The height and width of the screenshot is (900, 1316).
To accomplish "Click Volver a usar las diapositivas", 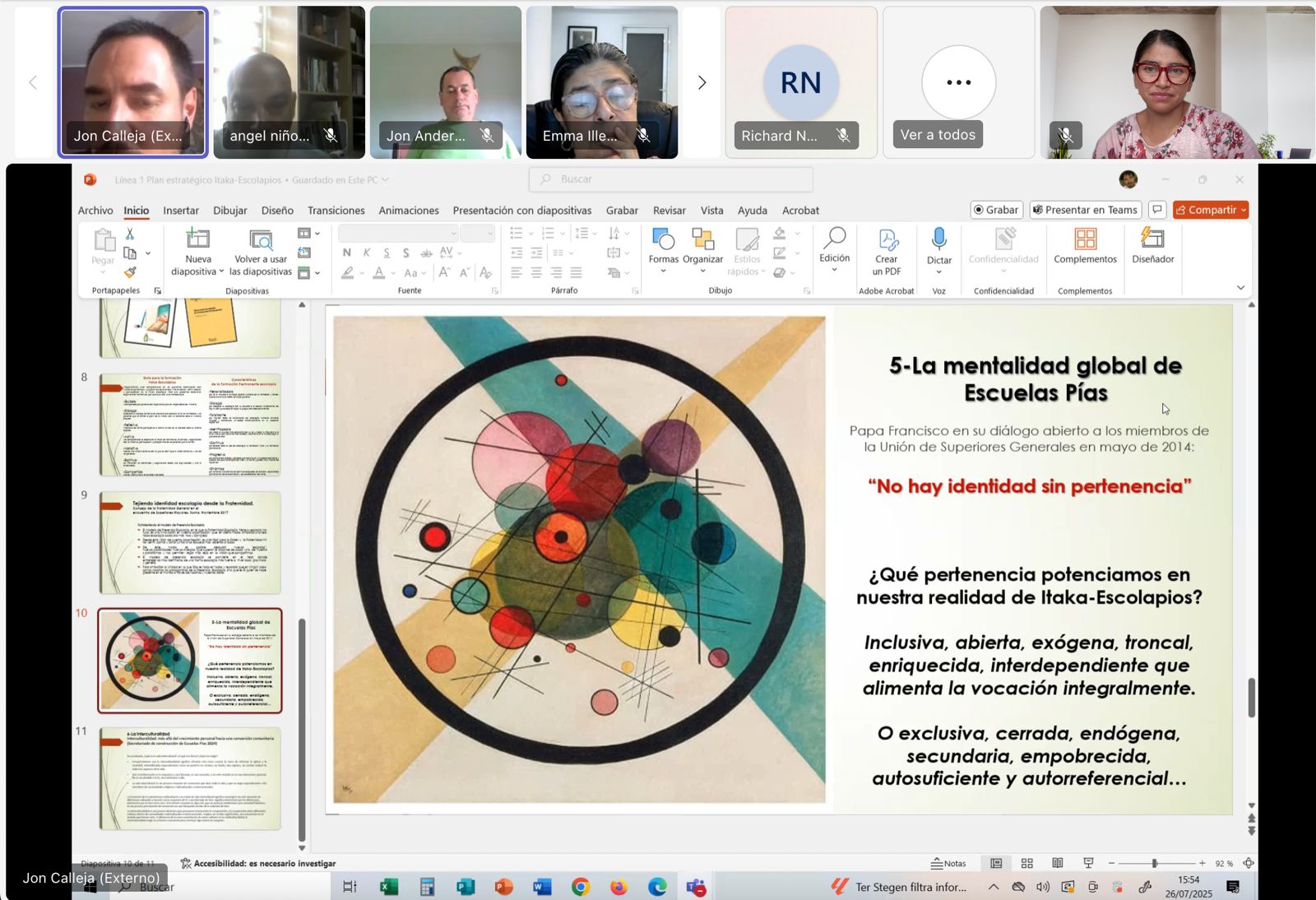I will (261, 253).
